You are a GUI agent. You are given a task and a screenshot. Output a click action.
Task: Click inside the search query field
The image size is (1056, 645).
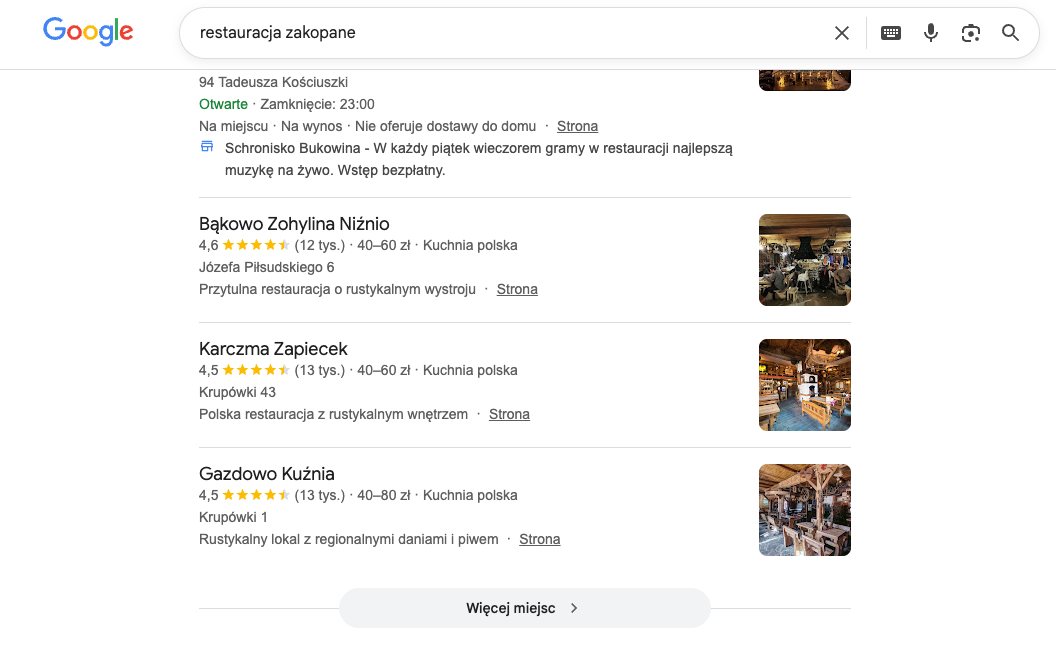tap(500, 33)
